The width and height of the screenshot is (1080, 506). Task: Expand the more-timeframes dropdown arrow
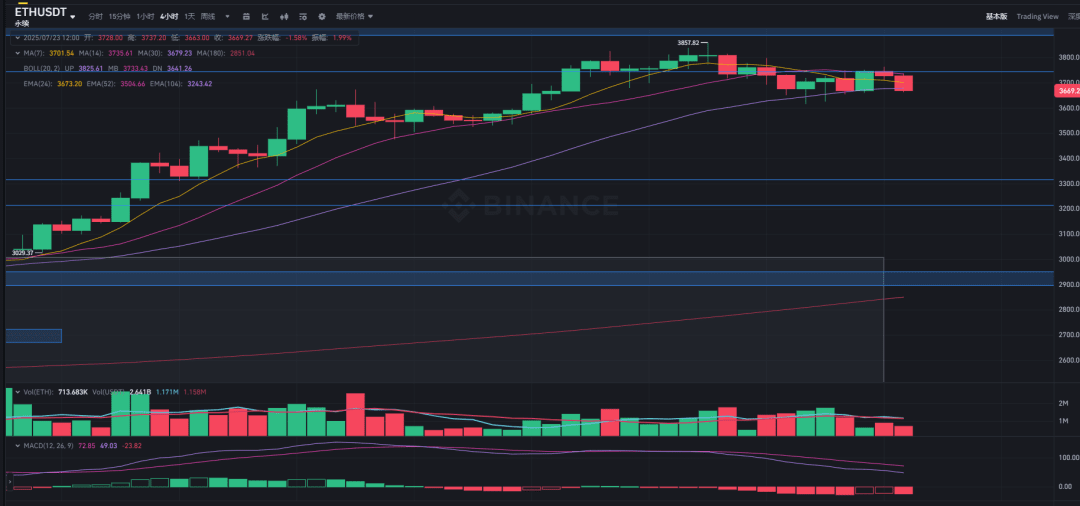pos(227,16)
